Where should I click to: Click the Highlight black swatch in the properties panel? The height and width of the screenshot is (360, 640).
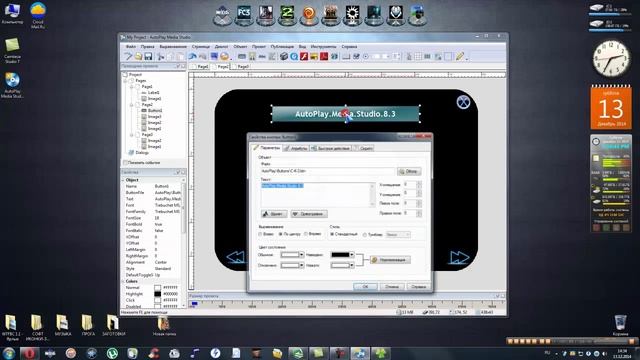tap(158, 294)
